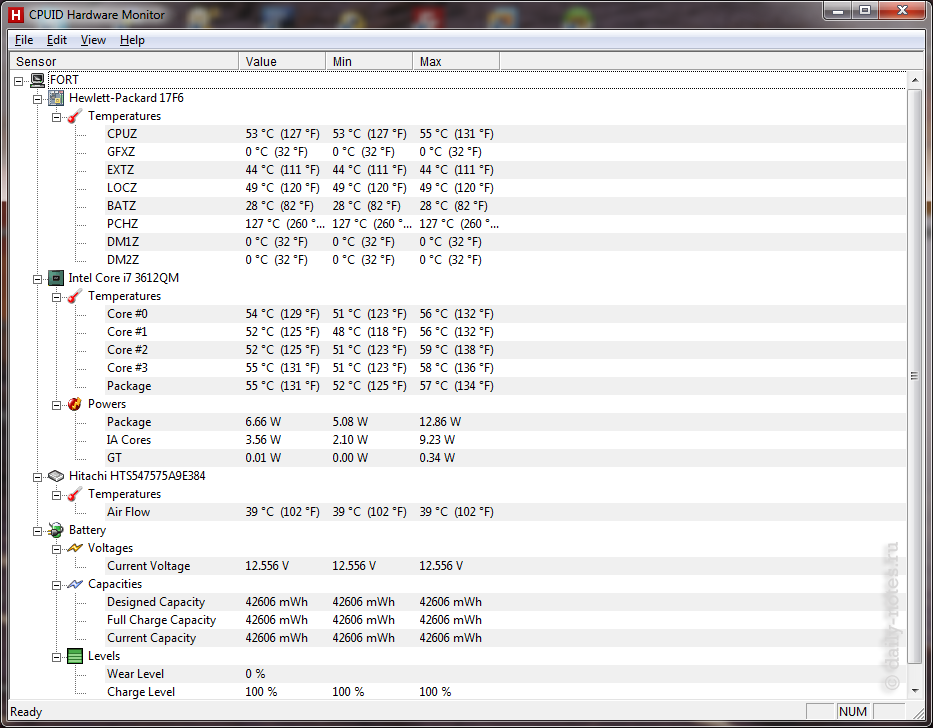The height and width of the screenshot is (728, 933).
Task: Open the File menu
Action: tap(24, 40)
